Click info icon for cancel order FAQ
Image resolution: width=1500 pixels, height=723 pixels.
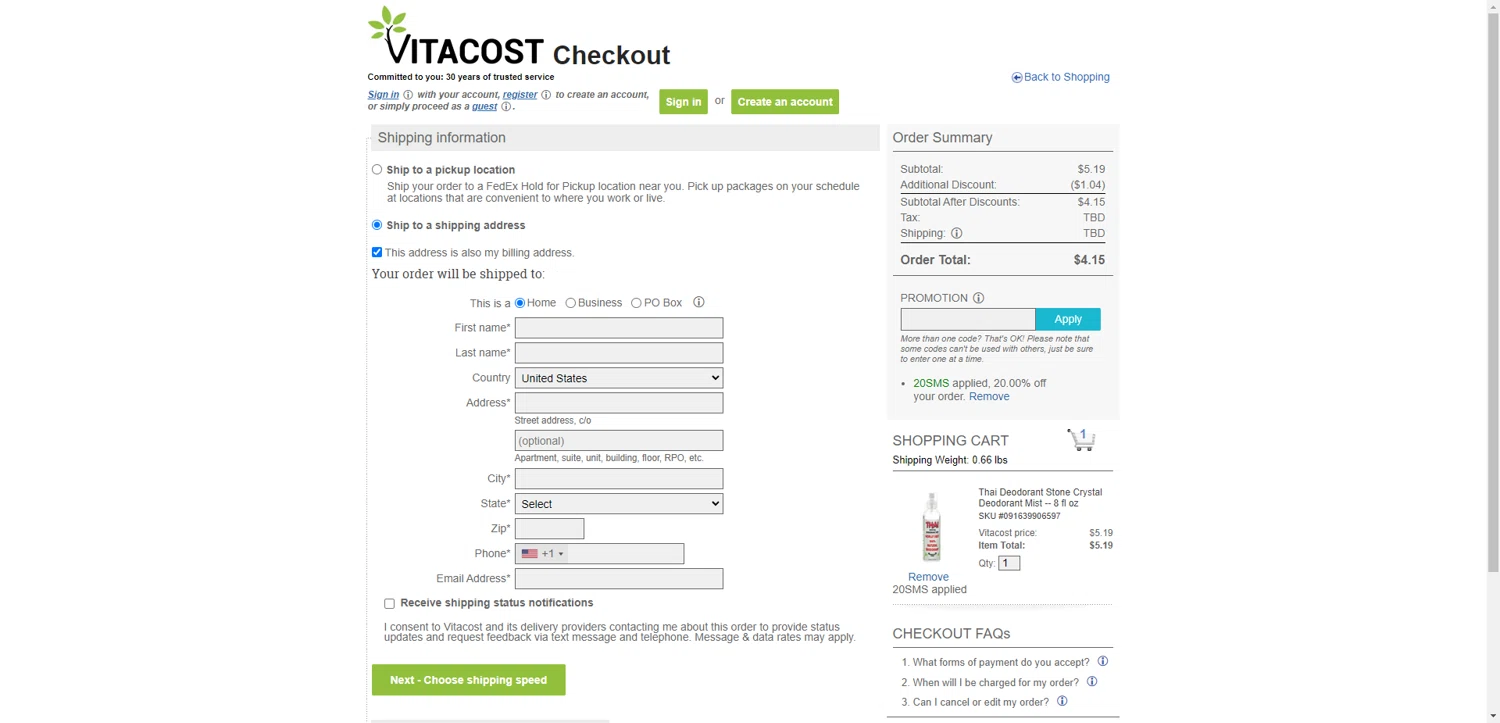tap(1062, 702)
